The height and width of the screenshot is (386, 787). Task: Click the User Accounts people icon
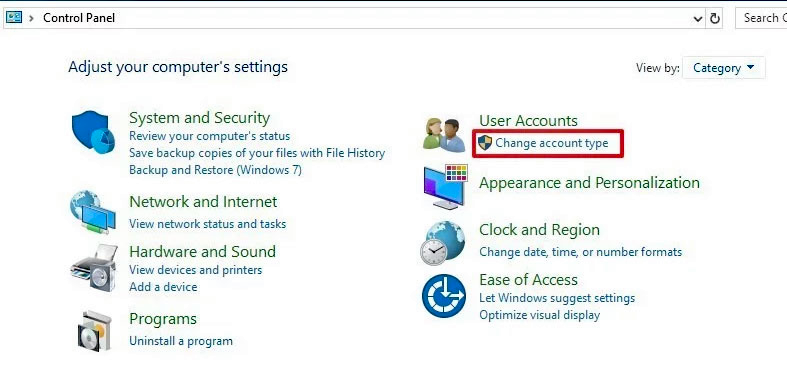coord(444,135)
